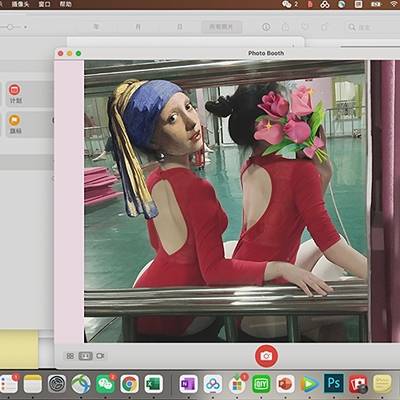
Task: Open the input method icon in the menu bar
Action: coord(358,4)
